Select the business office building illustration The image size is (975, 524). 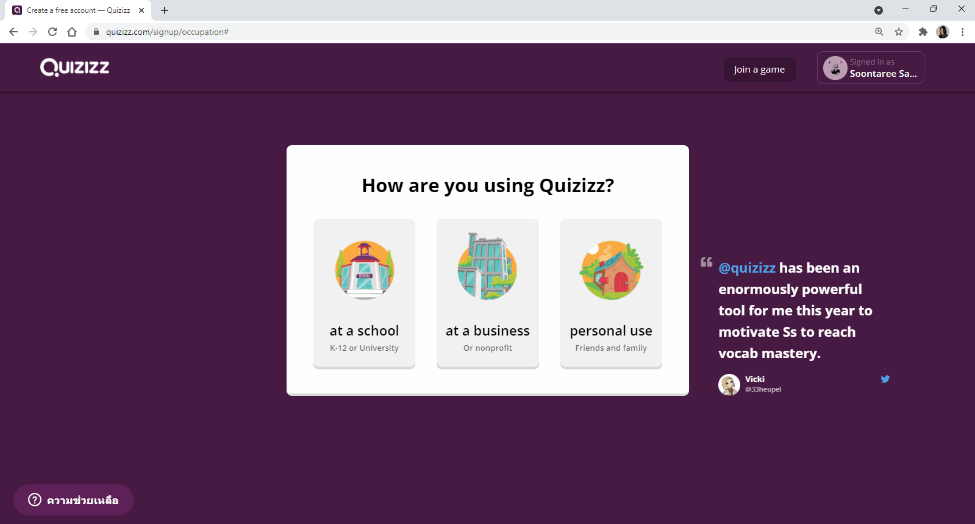pyautogui.click(x=488, y=266)
